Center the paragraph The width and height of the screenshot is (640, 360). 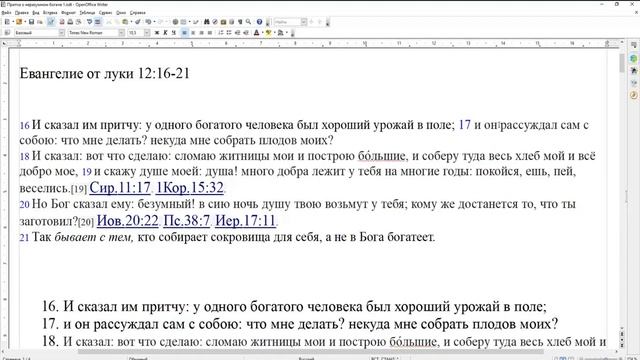[193, 33]
